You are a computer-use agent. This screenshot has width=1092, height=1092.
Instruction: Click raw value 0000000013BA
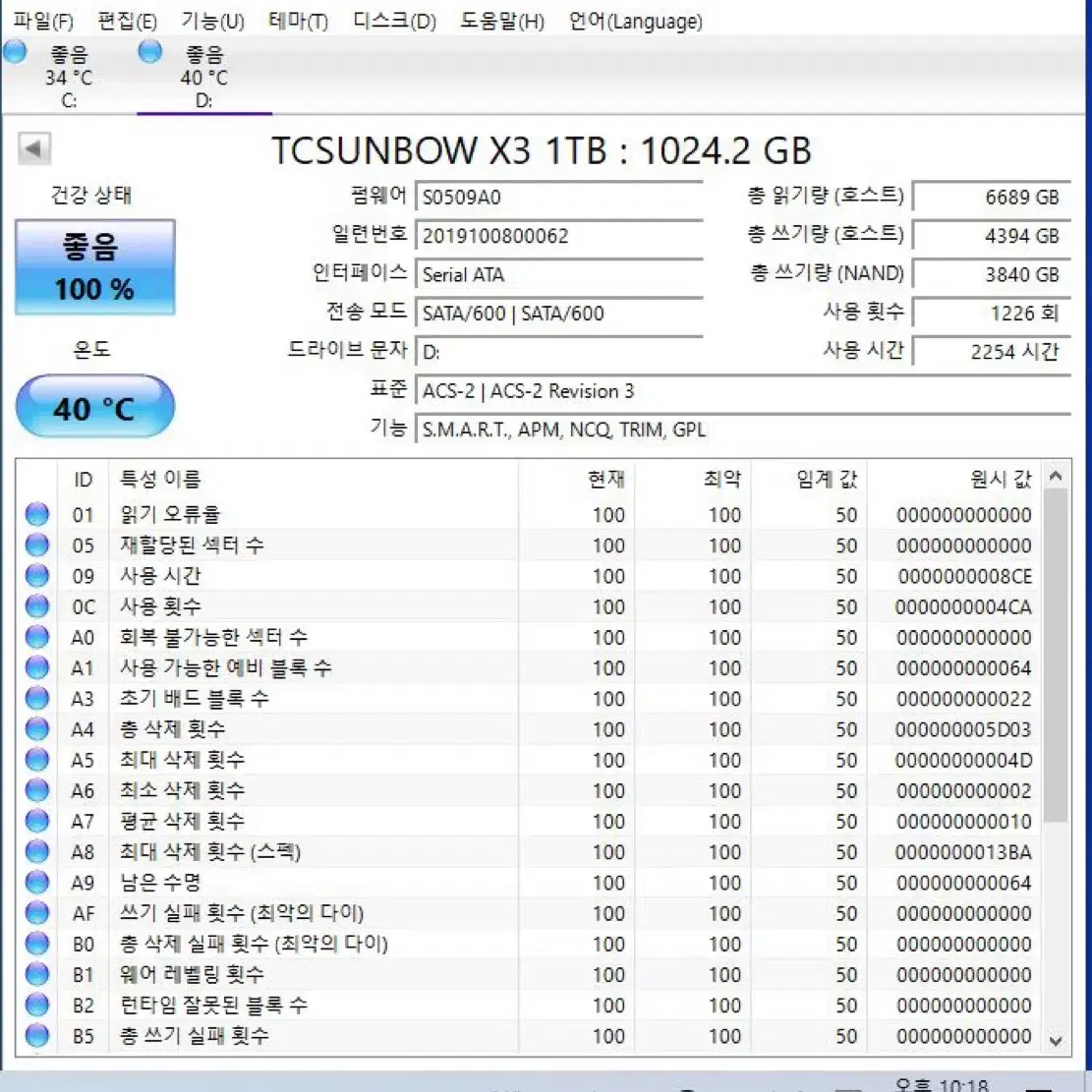[964, 852]
